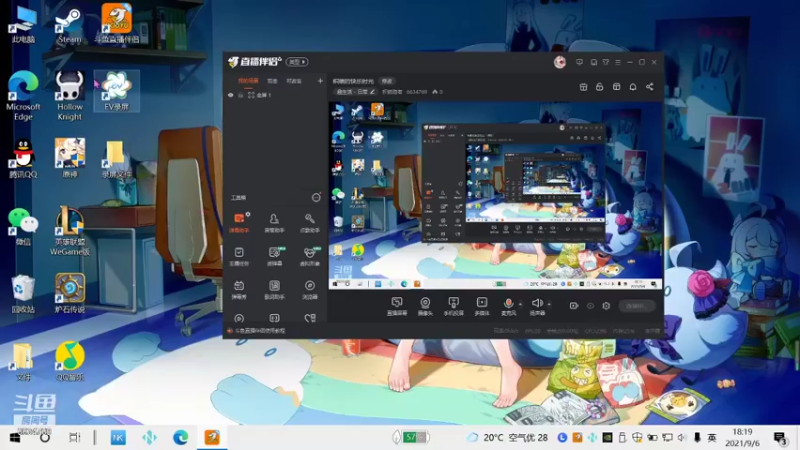The image size is (800, 450).
Task: Start recording with the camcorder icon
Action: coord(574,306)
